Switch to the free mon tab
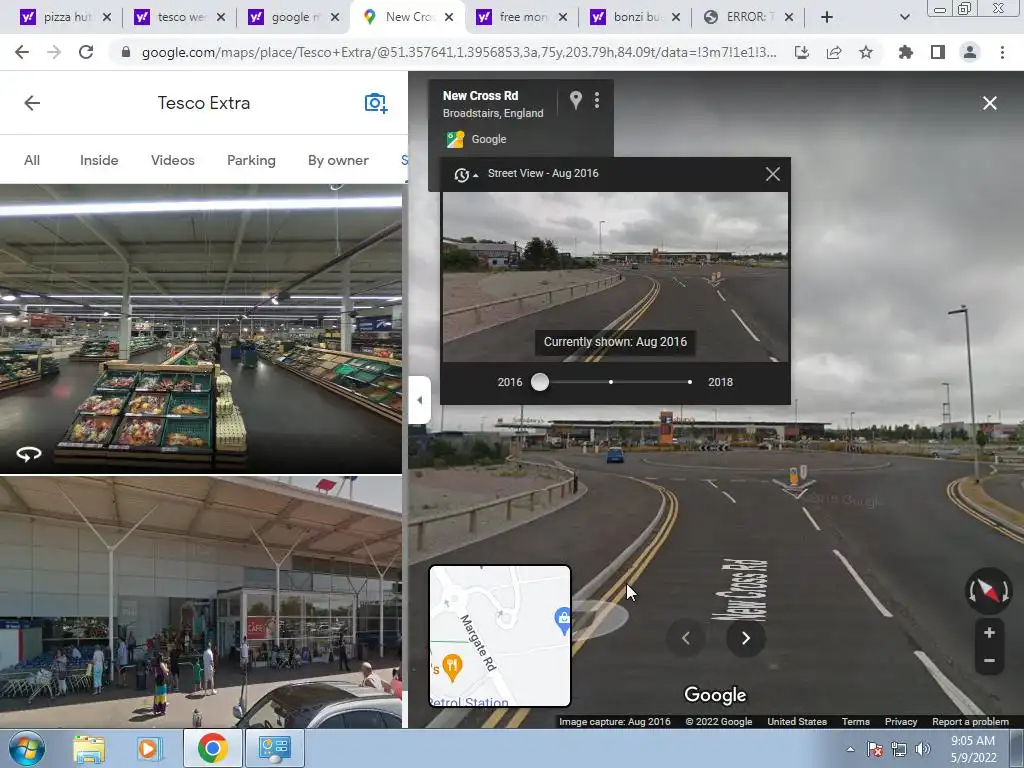 (514, 17)
